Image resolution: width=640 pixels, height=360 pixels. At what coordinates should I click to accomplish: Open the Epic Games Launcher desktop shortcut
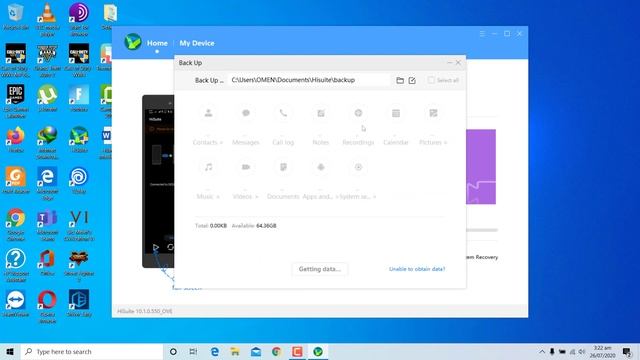(x=16, y=101)
